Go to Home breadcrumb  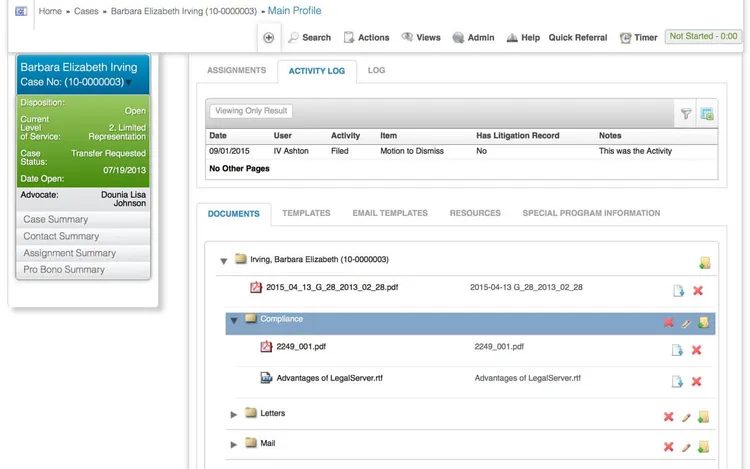pyautogui.click(x=50, y=11)
